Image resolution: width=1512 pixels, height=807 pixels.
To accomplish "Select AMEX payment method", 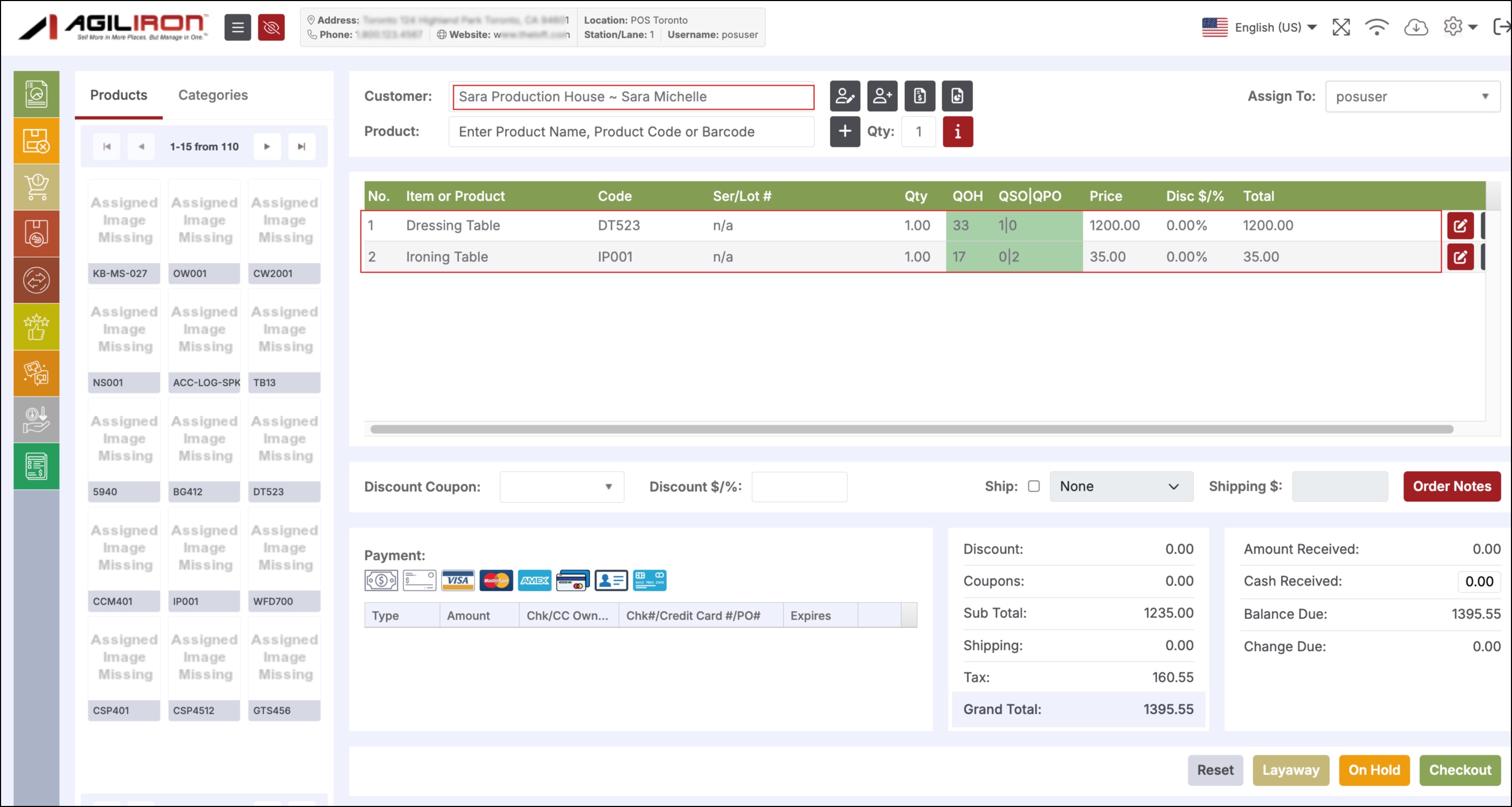I will click(x=534, y=581).
